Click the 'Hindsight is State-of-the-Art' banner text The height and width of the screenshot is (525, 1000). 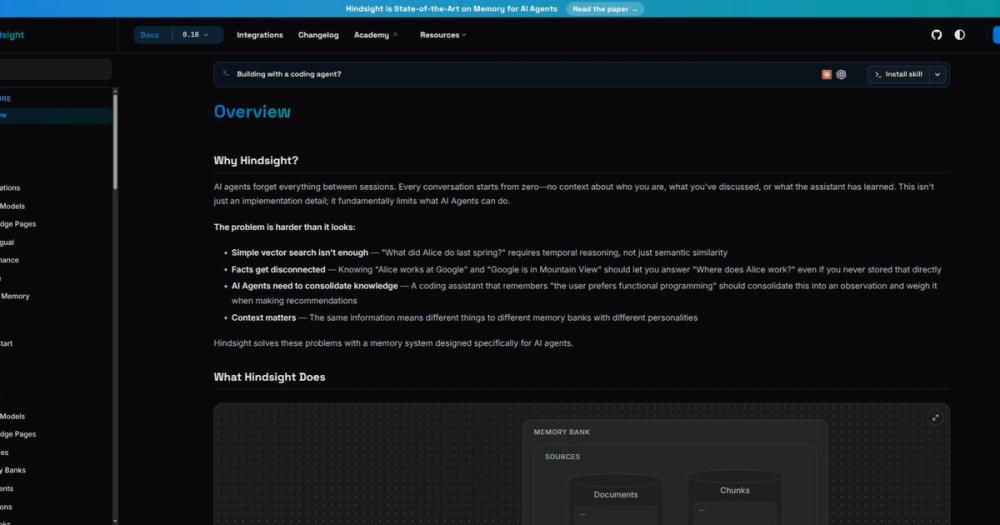pos(452,9)
